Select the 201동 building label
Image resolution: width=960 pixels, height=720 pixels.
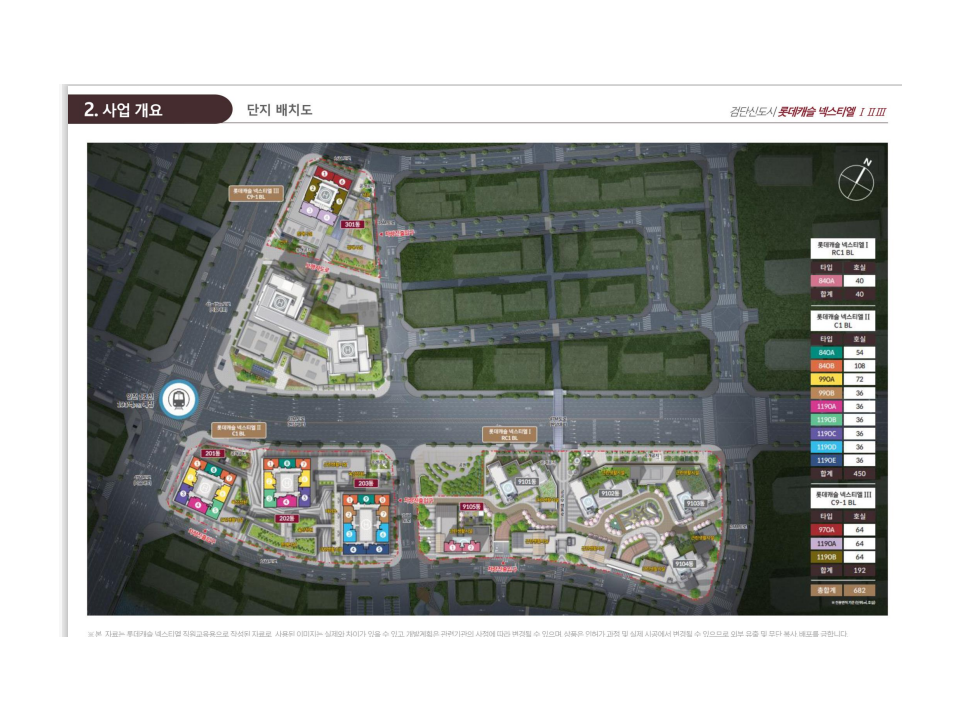click(x=212, y=454)
